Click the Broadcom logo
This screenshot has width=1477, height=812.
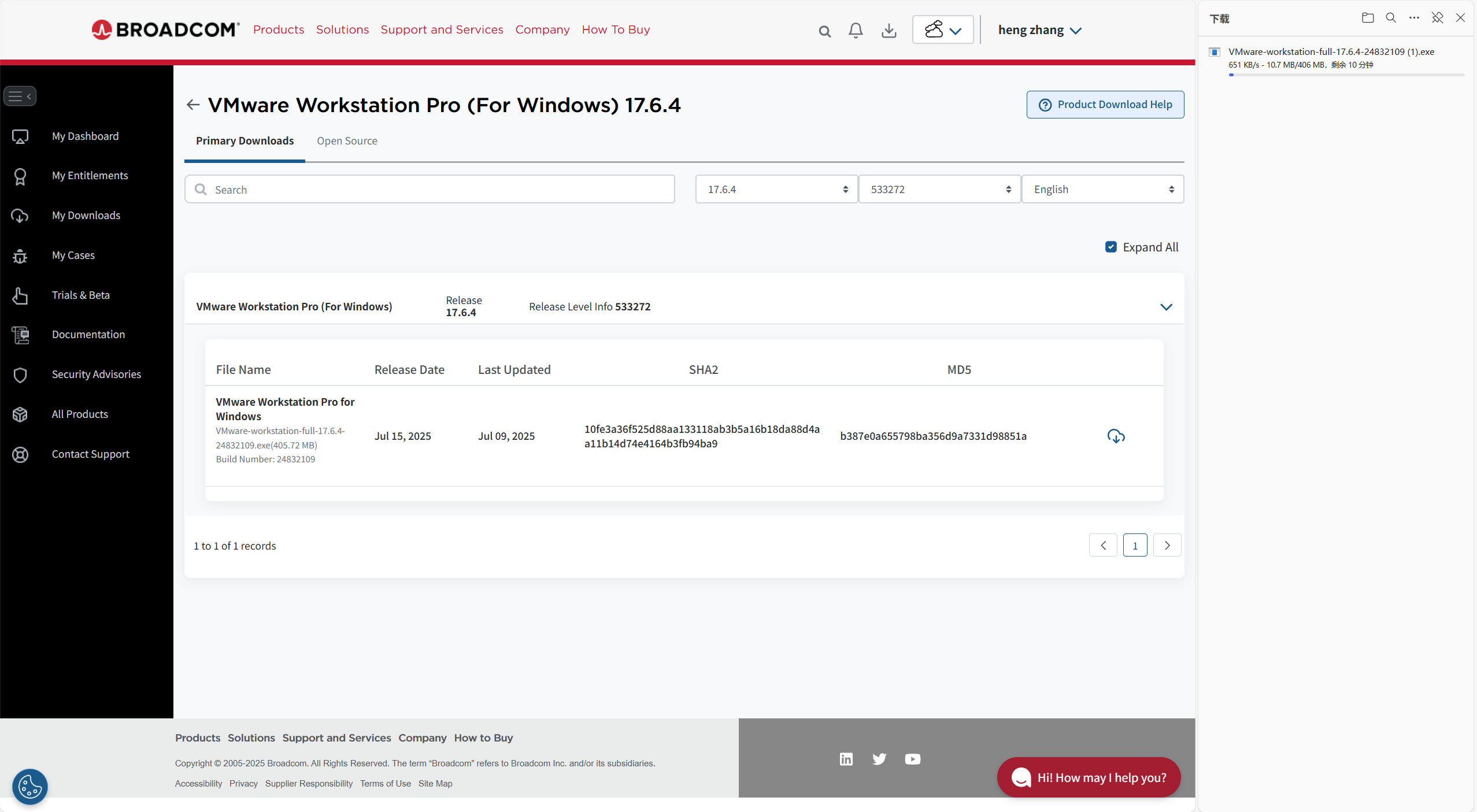point(165,29)
